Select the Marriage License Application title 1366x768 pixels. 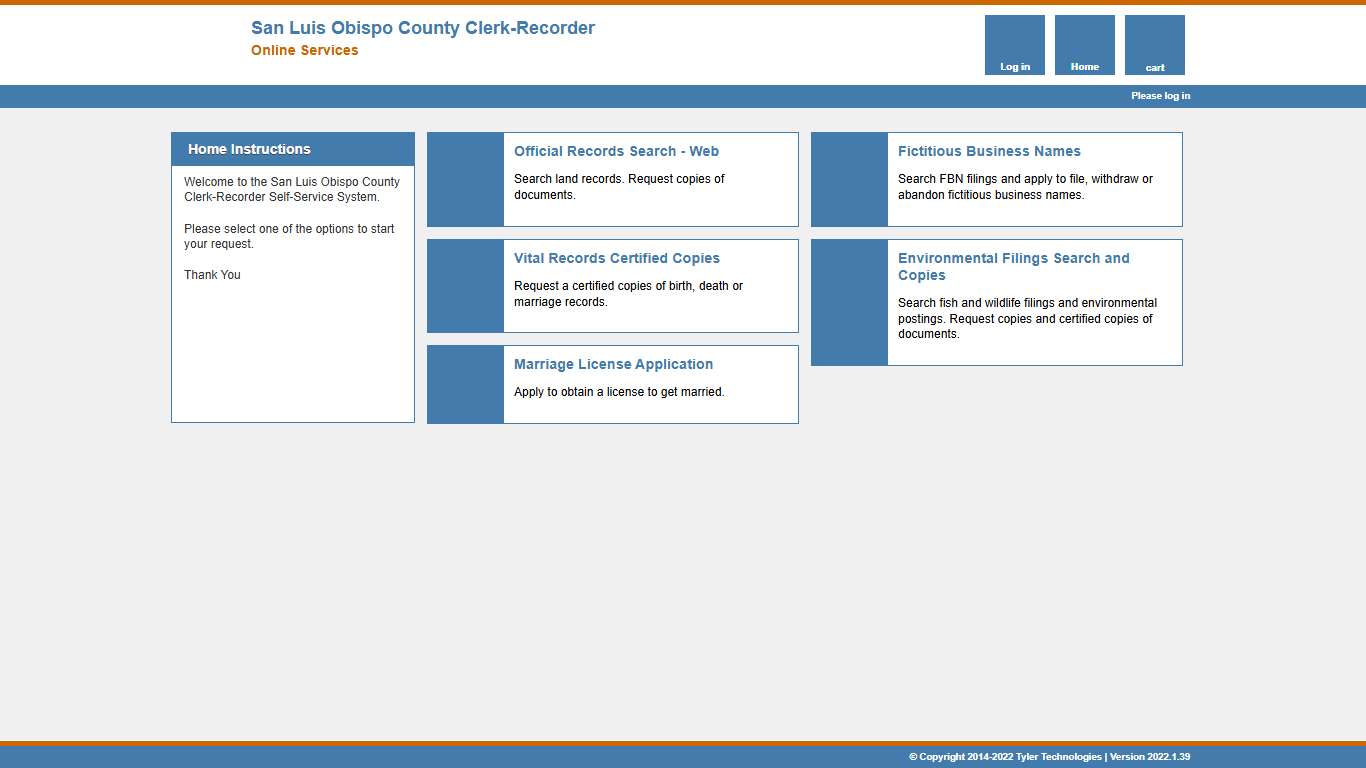613,365
